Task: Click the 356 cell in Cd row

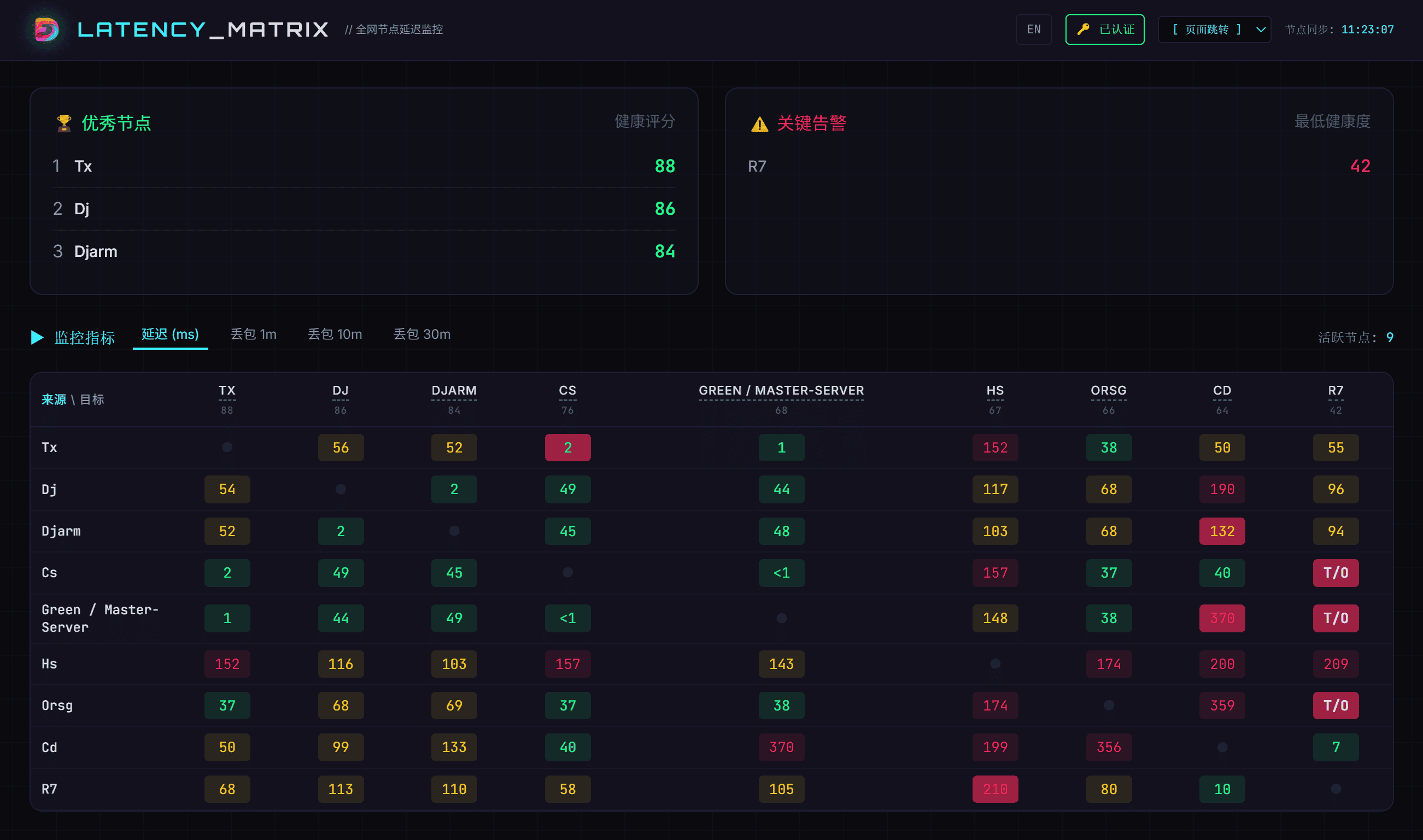Action: click(1109, 747)
